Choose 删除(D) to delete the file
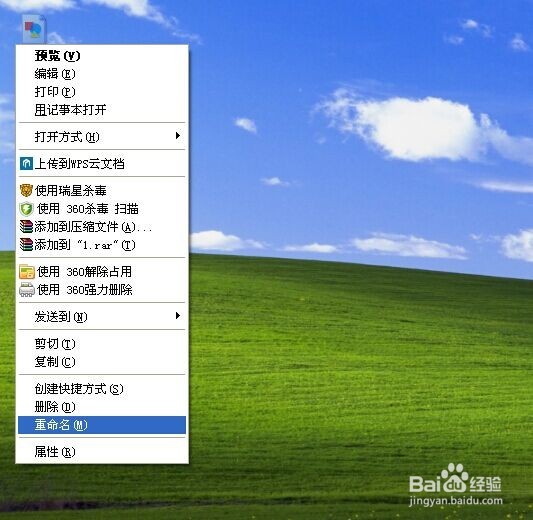Screen dimensions: 533x520 (102, 406)
